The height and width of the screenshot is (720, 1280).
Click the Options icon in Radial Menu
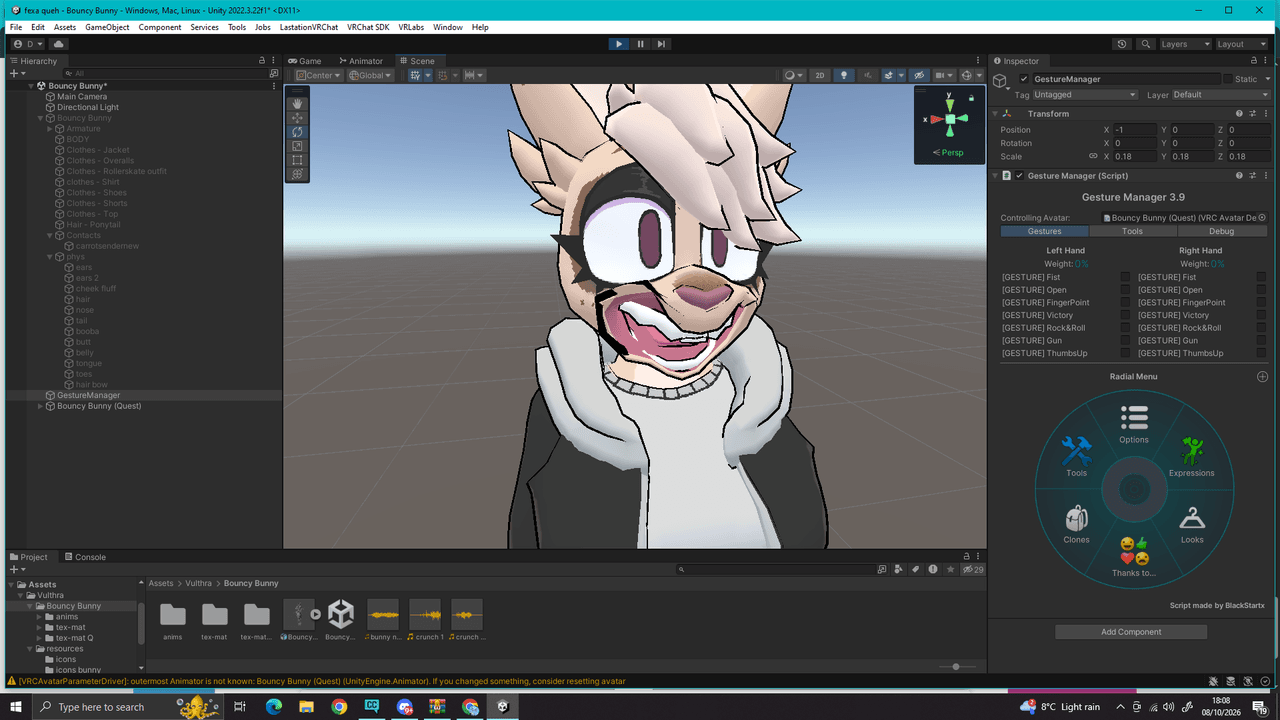[x=1134, y=417]
